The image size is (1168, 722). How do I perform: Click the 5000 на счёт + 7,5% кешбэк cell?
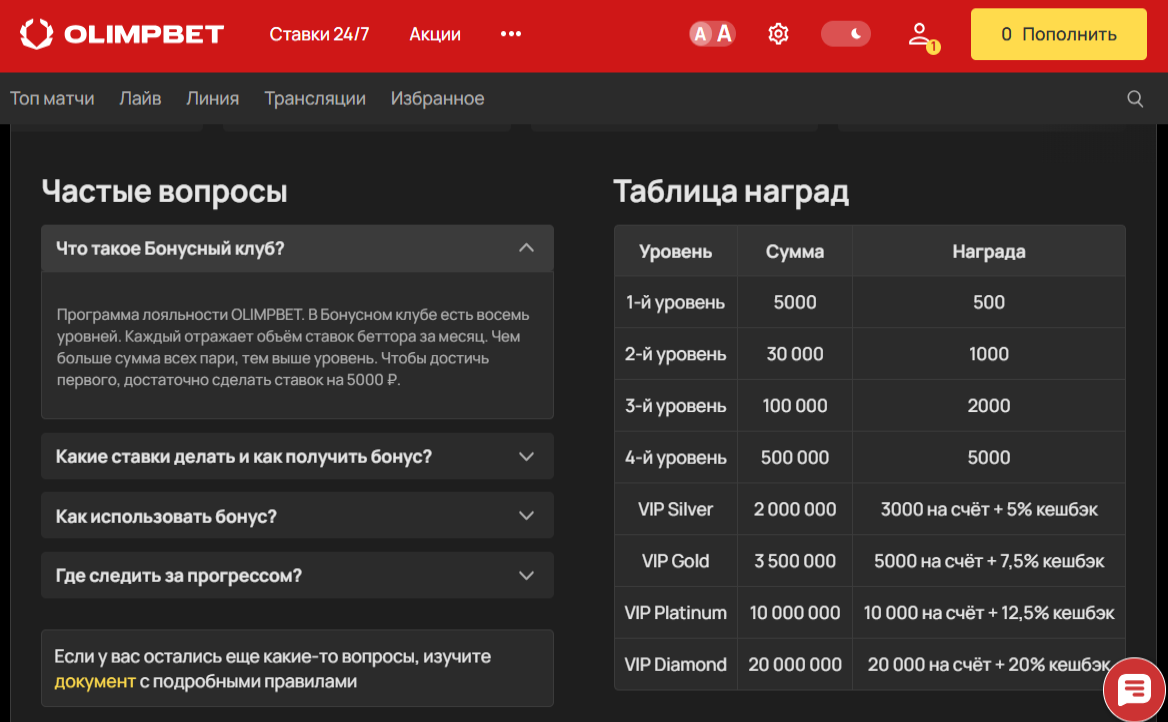[988, 561]
